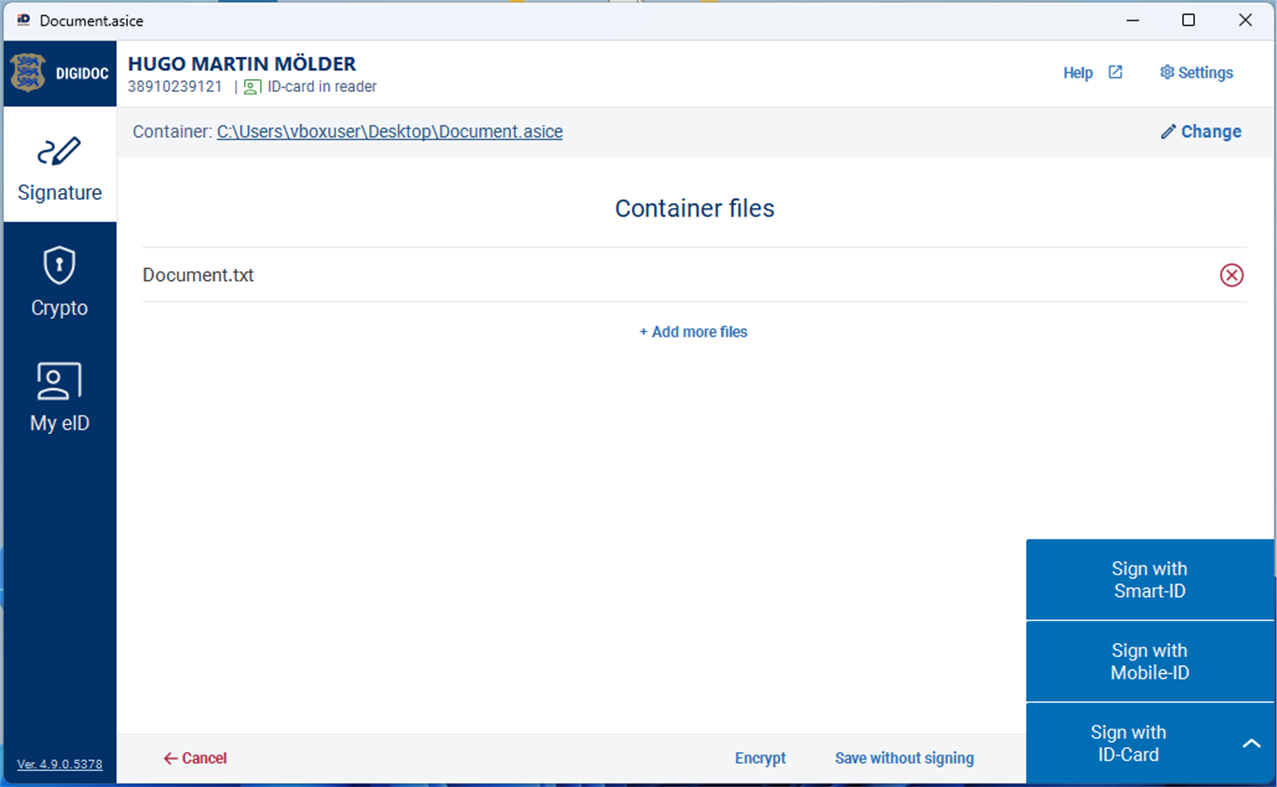Click the name HUGO MARTIN MÖLDER
Screen dimensions: 1277x787
pos(242,64)
